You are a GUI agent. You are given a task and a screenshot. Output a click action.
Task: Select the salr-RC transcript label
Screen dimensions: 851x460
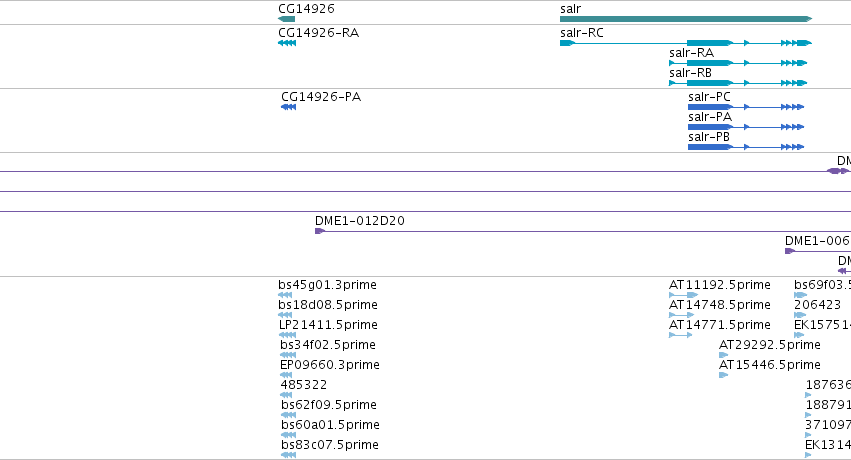582,33
